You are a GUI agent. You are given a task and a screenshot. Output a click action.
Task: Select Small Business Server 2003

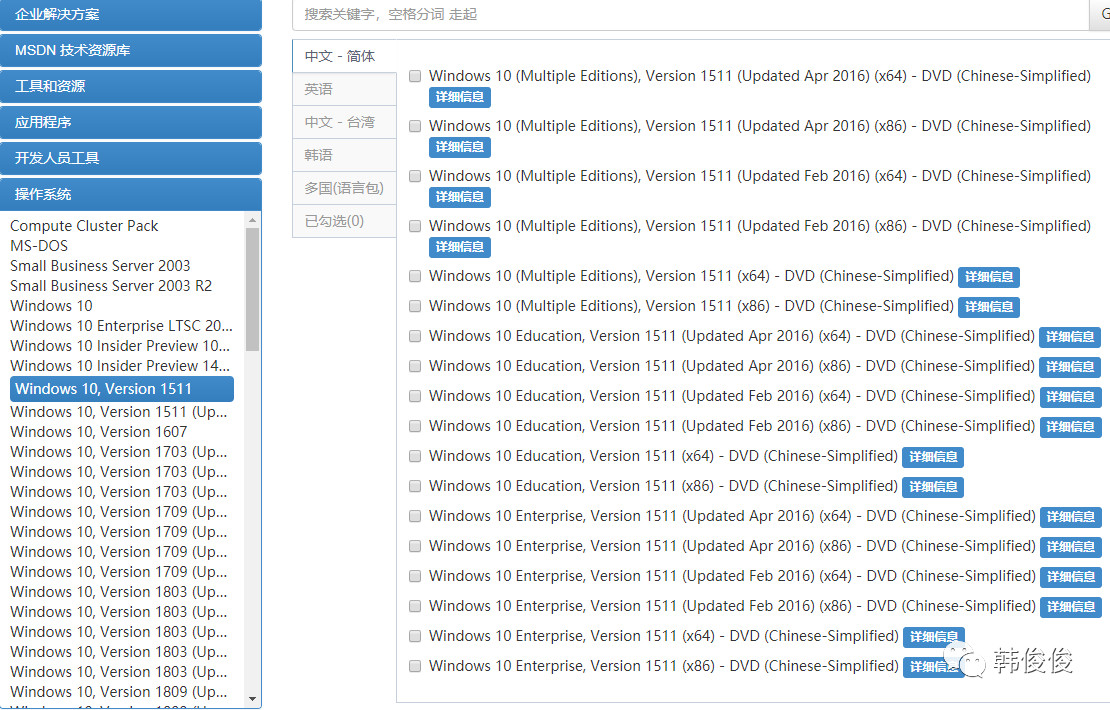coord(100,266)
